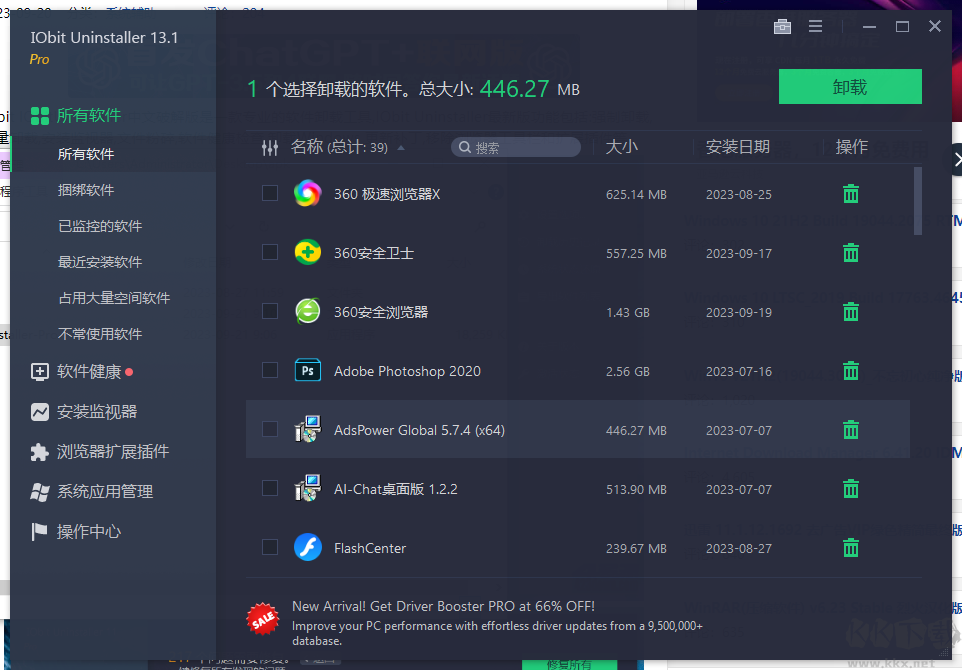Click the 625.14 MB size value
962x670 pixels.
tap(636, 194)
